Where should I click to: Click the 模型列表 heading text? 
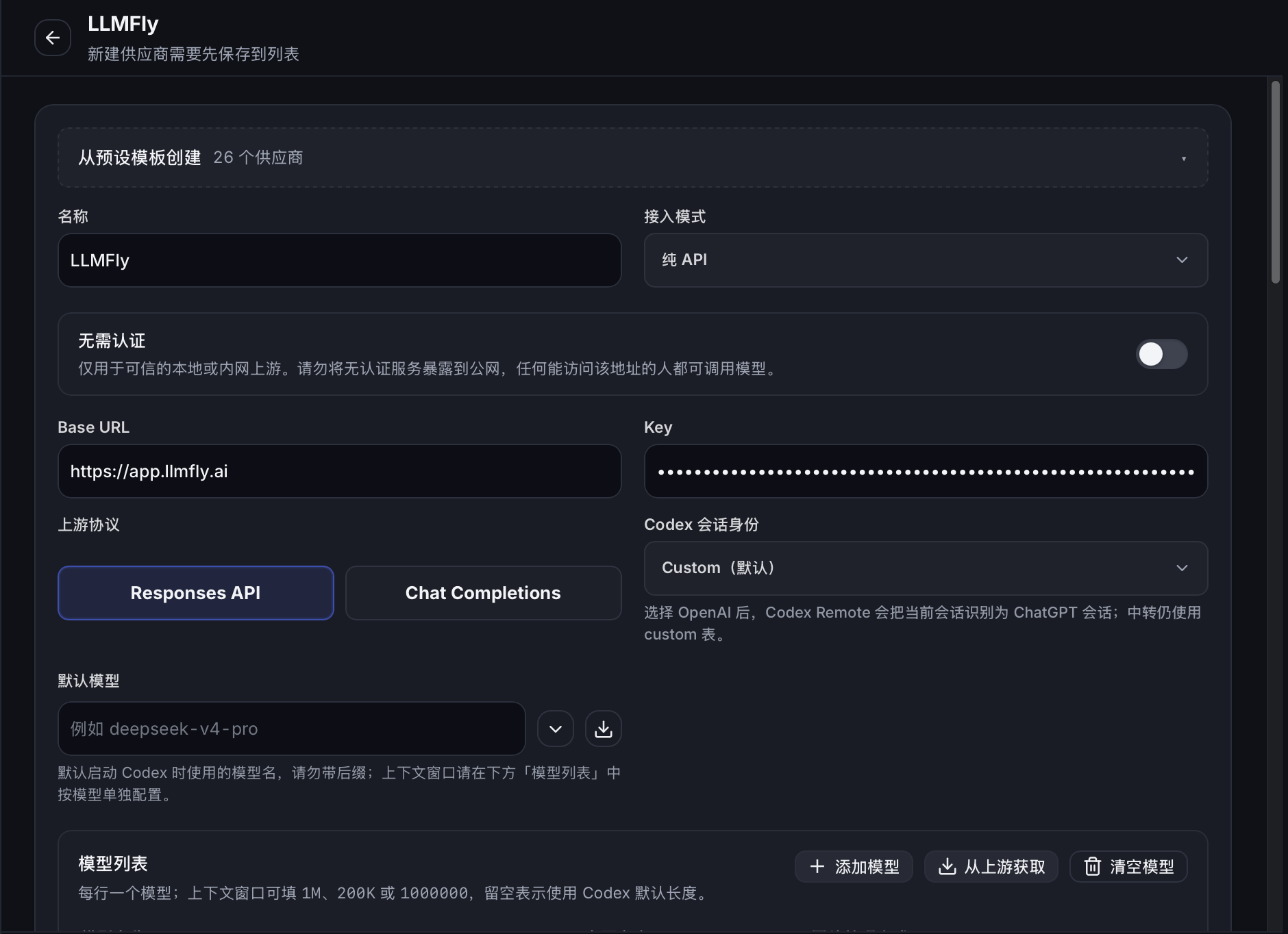[113, 863]
